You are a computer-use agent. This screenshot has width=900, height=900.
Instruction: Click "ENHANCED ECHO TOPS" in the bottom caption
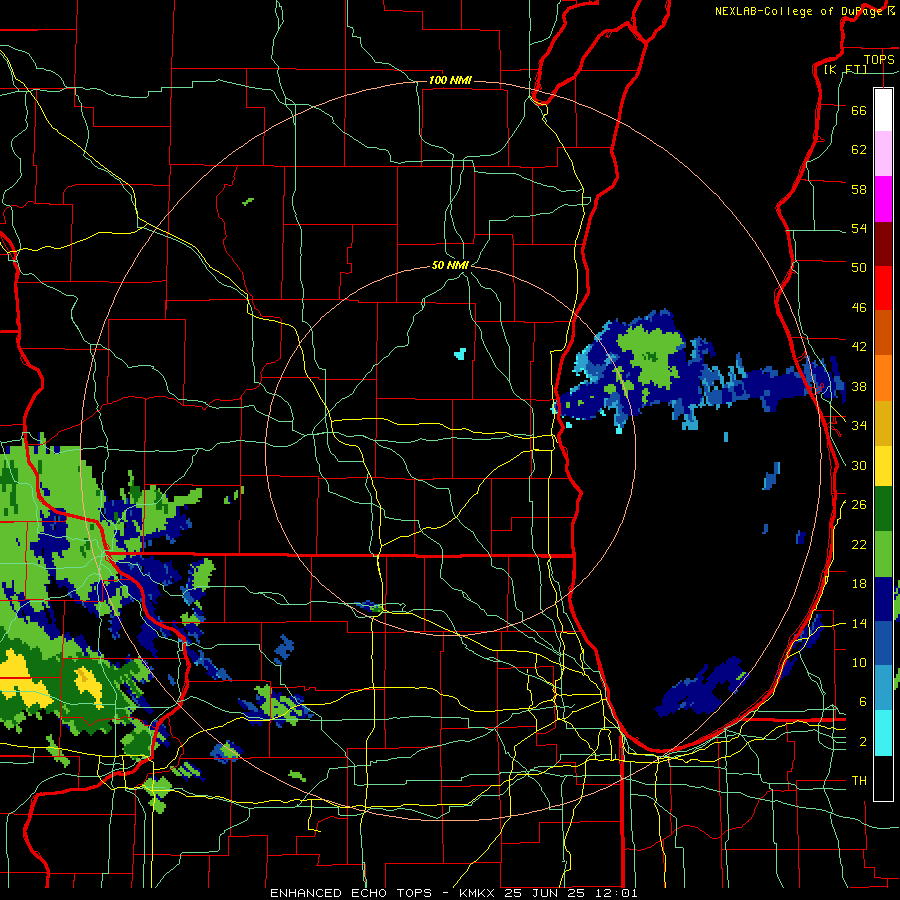351,893
